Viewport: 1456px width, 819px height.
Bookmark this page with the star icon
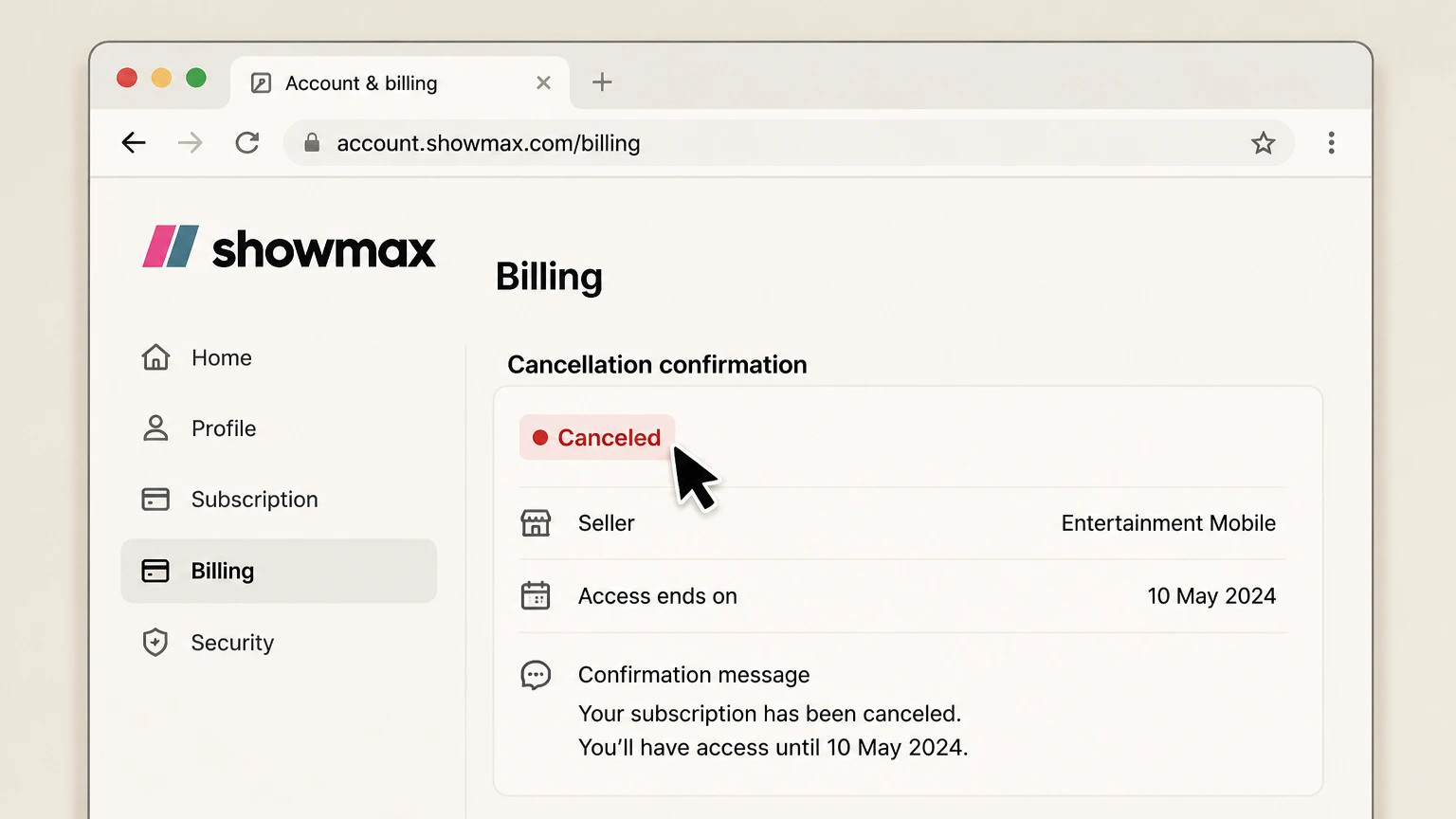pyautogui.click(x=1263, y=143)
